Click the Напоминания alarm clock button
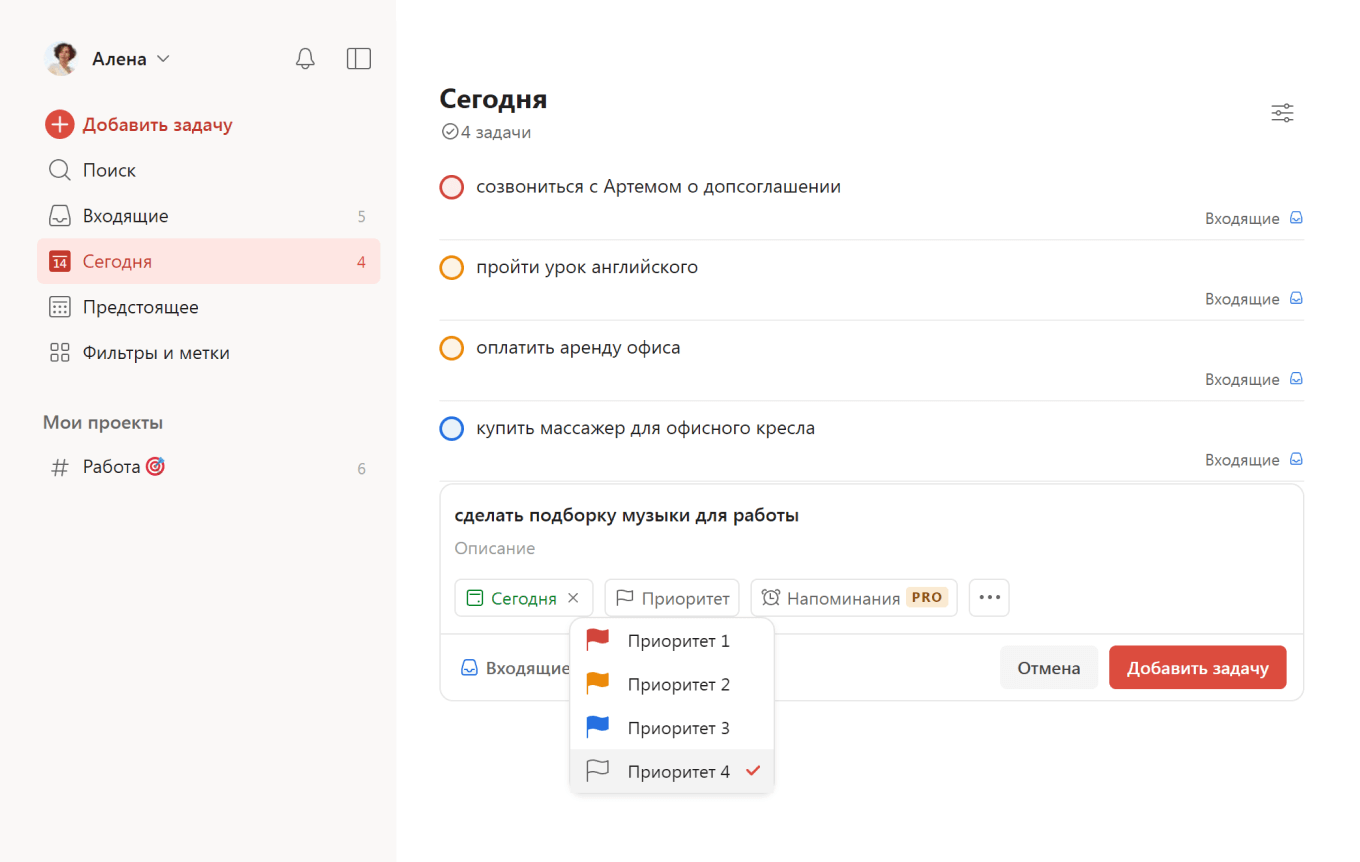 coord(854,597)
